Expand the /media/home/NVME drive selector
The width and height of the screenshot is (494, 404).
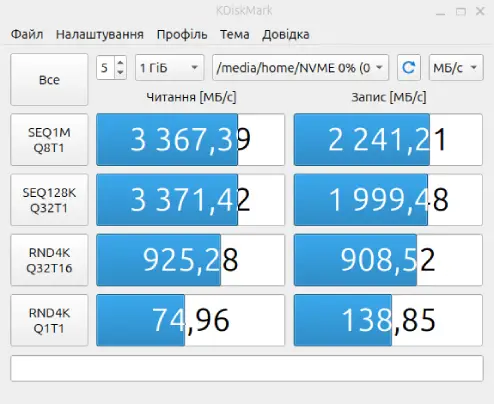coord(300,68)
